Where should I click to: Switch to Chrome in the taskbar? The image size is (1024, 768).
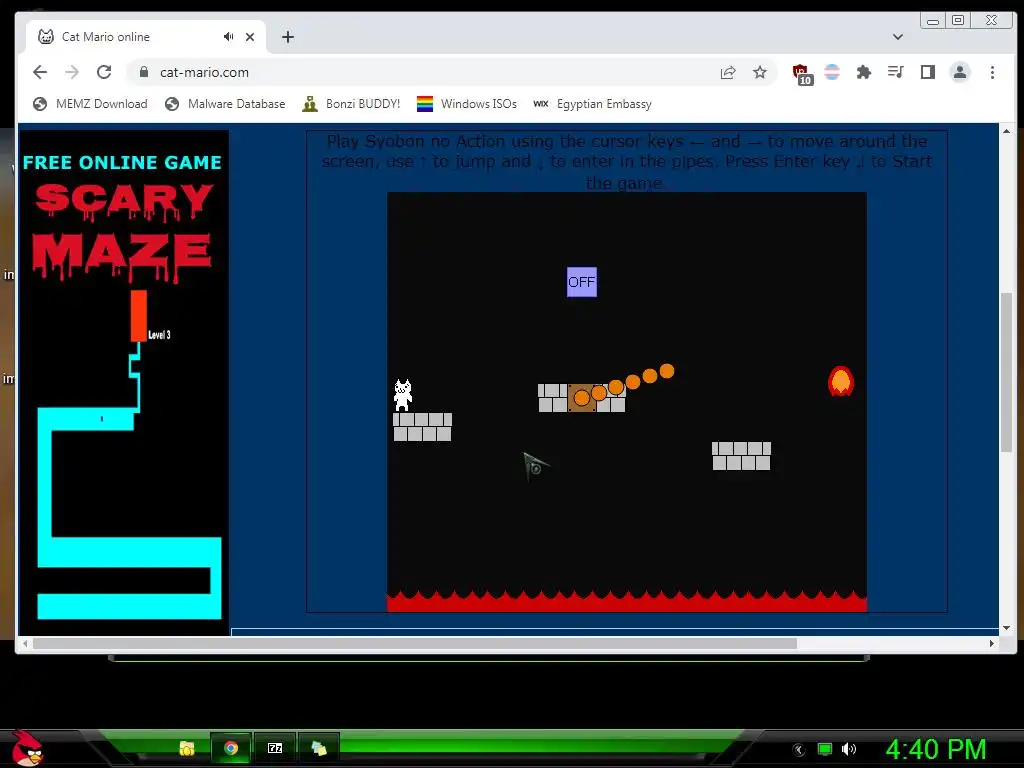pos(231,748)
